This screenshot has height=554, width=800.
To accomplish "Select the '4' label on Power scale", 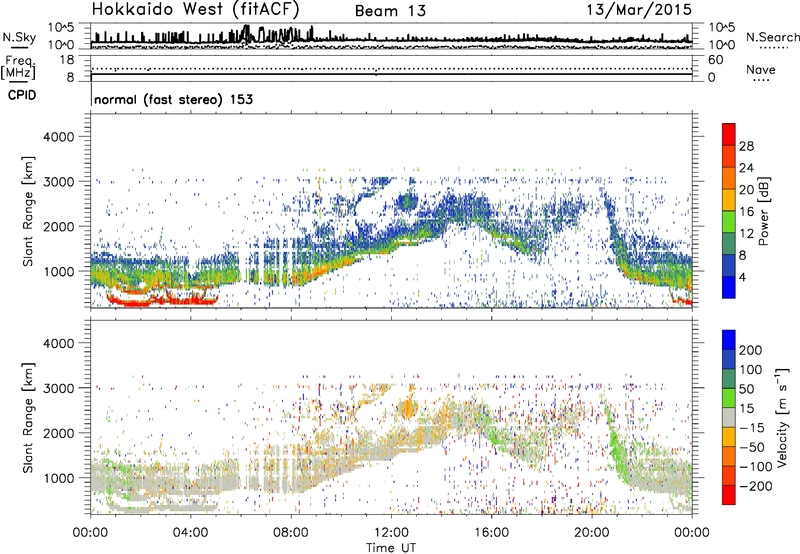I will point(742,276).
